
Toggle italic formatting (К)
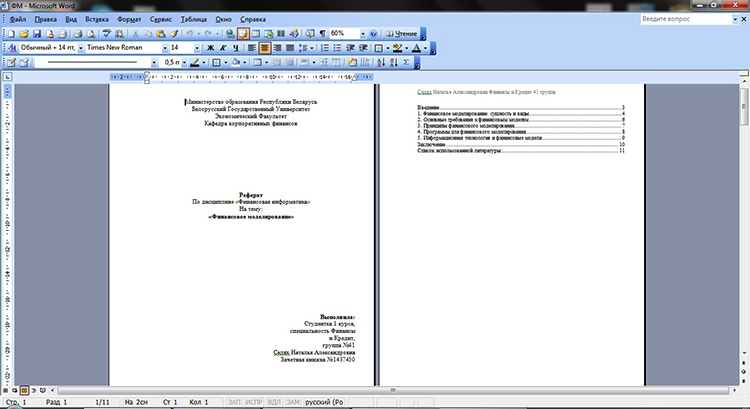[x=223, y=48]
